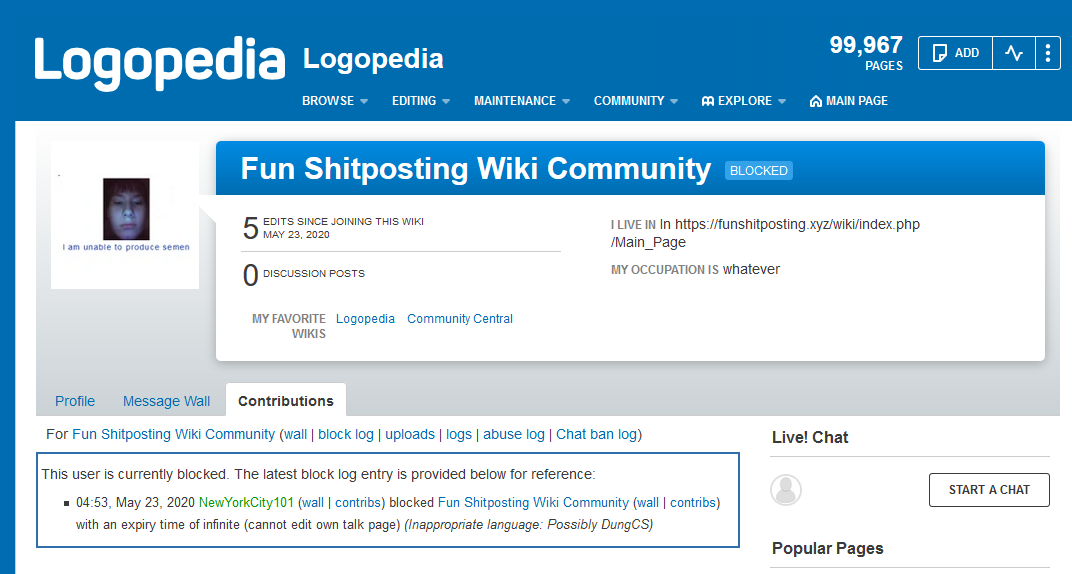This screenshot has width=1072, height=574.
Task: Switch to the Message Wall tab
Action: pyautogui.click(x=166, y=401)
